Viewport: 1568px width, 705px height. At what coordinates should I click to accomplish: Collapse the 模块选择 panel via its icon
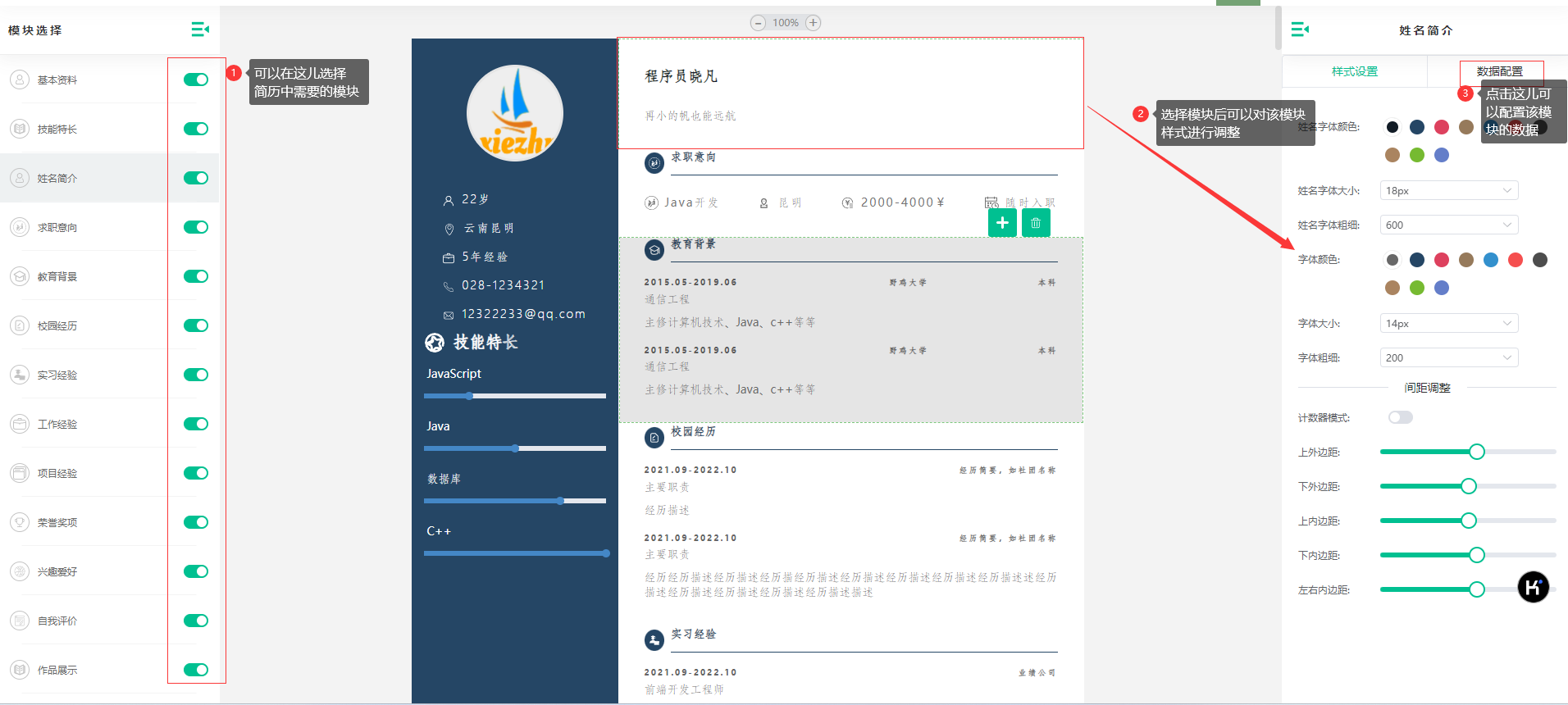tap(200, 30)
